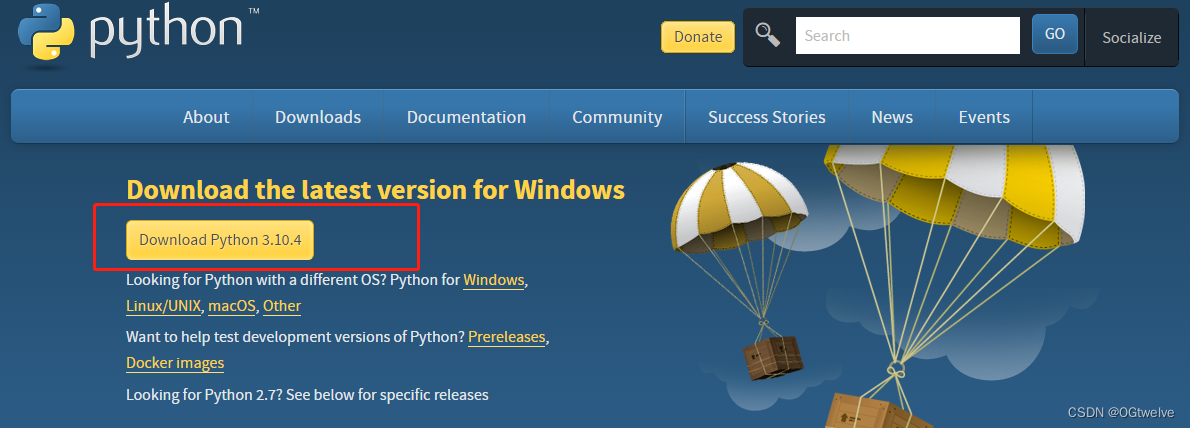
Task: Open the Downloads menu
Action: click(x=318, y=117)
